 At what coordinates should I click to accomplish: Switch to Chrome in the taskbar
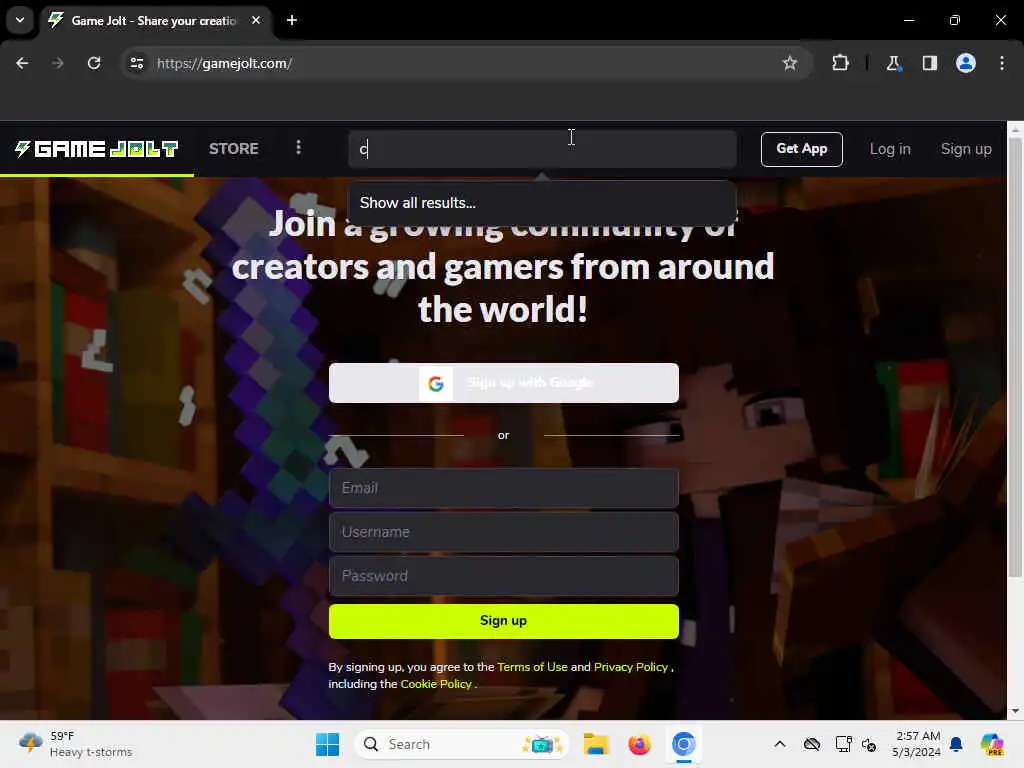coord(683,744)
